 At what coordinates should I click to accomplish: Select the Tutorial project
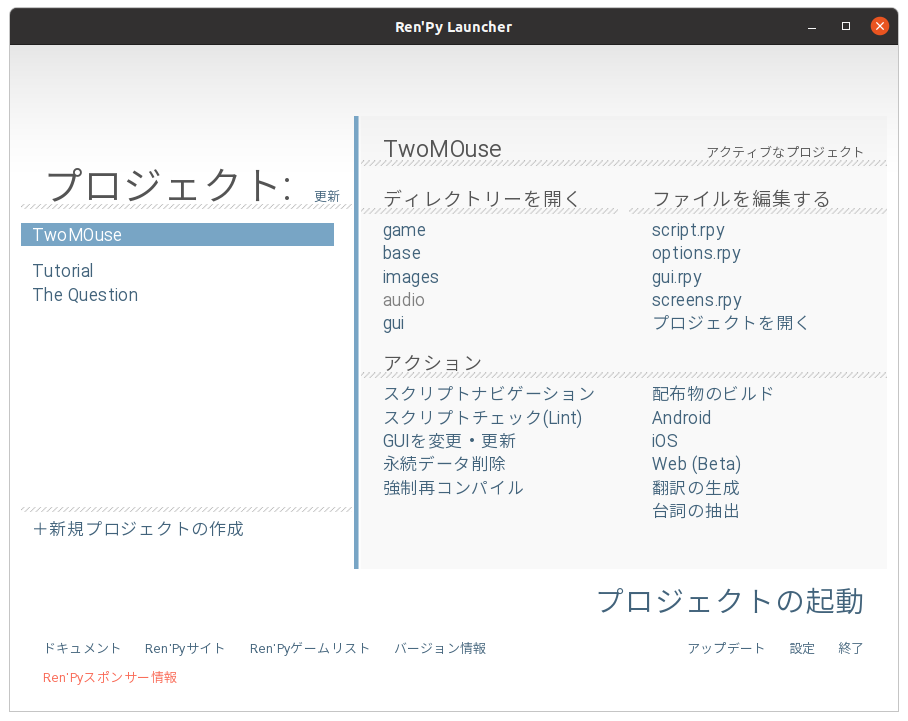coord(63,271)
